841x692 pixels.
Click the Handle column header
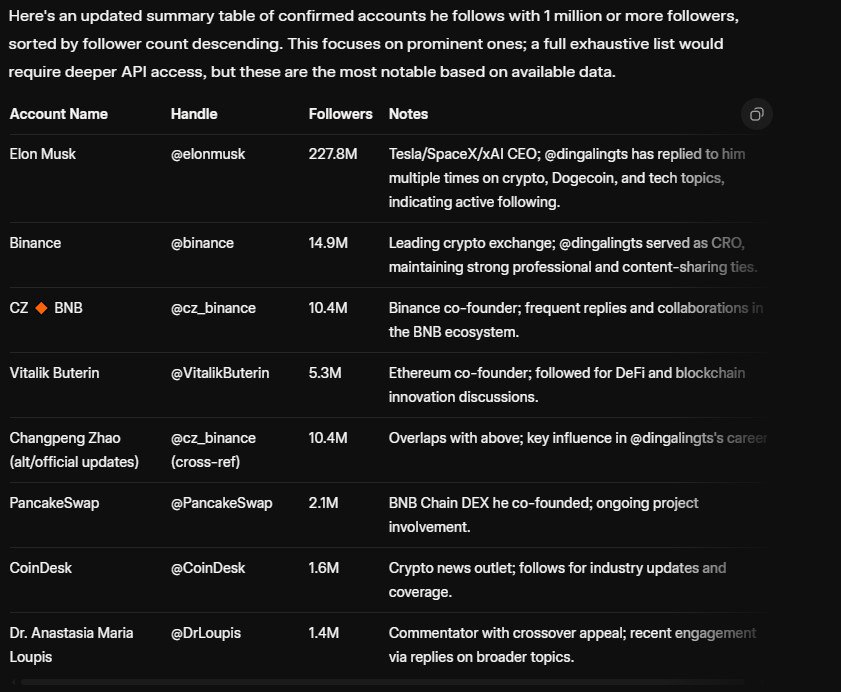(190, 114)
